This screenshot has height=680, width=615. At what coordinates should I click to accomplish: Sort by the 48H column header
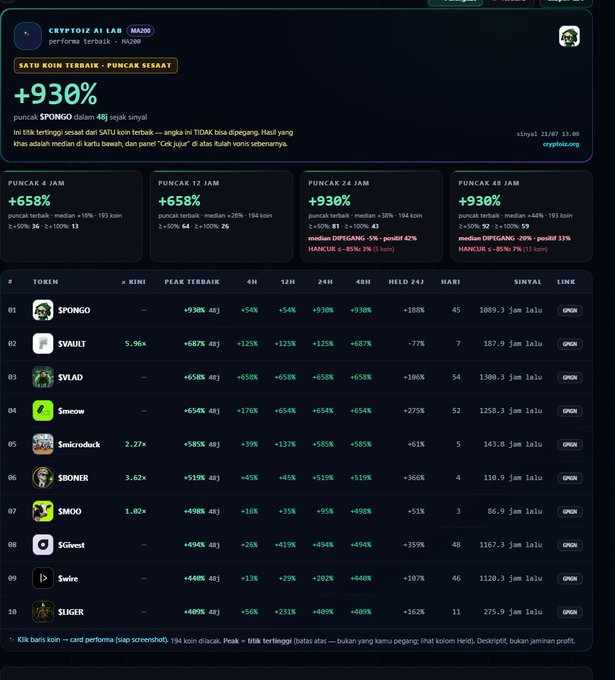[x=363, y=282]
